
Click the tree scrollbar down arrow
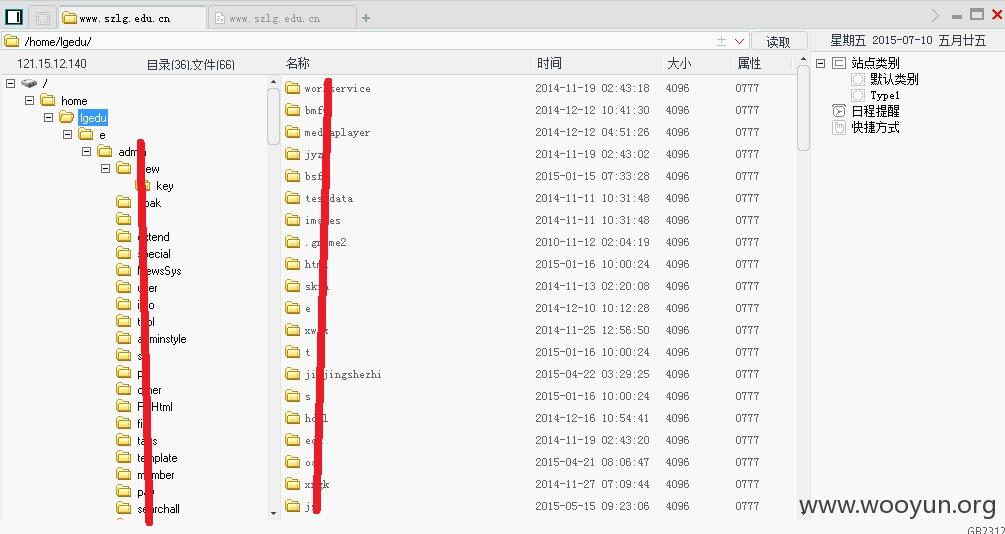pos(274,513)
